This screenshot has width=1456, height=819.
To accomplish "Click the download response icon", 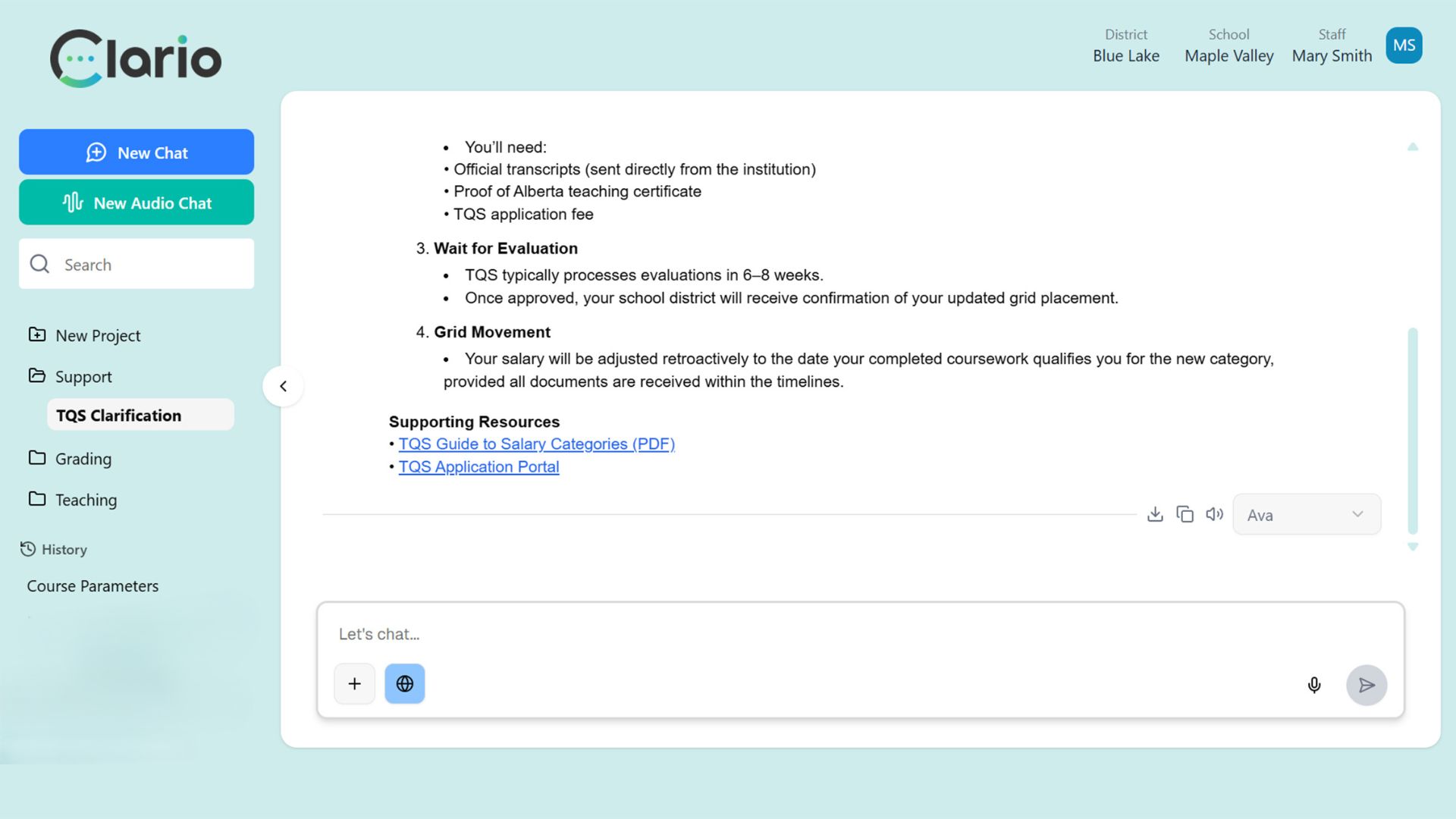I will tap(1155, 514).
